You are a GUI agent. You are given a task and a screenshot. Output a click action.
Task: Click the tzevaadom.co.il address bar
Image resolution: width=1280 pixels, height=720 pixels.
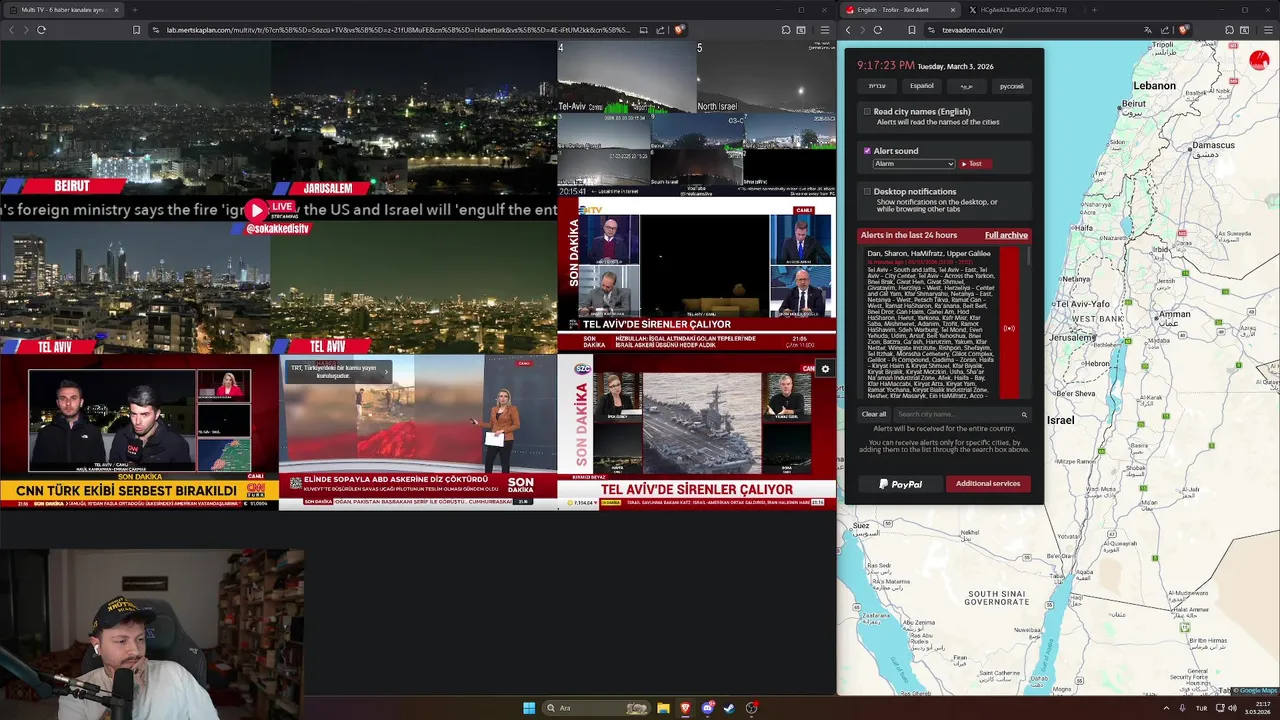click(x=972, y=30)
